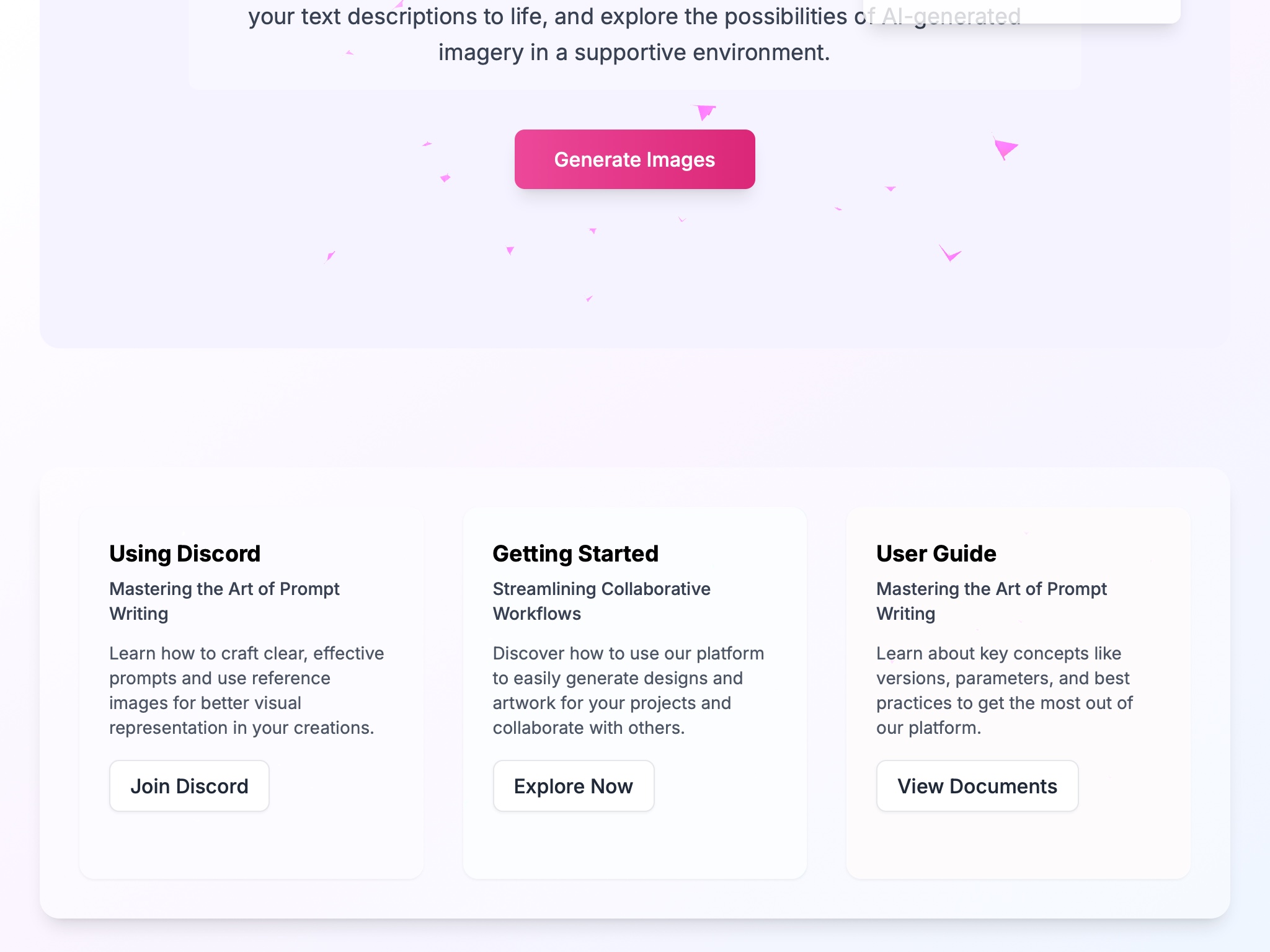Click the View Documents button

coord(977,786)
